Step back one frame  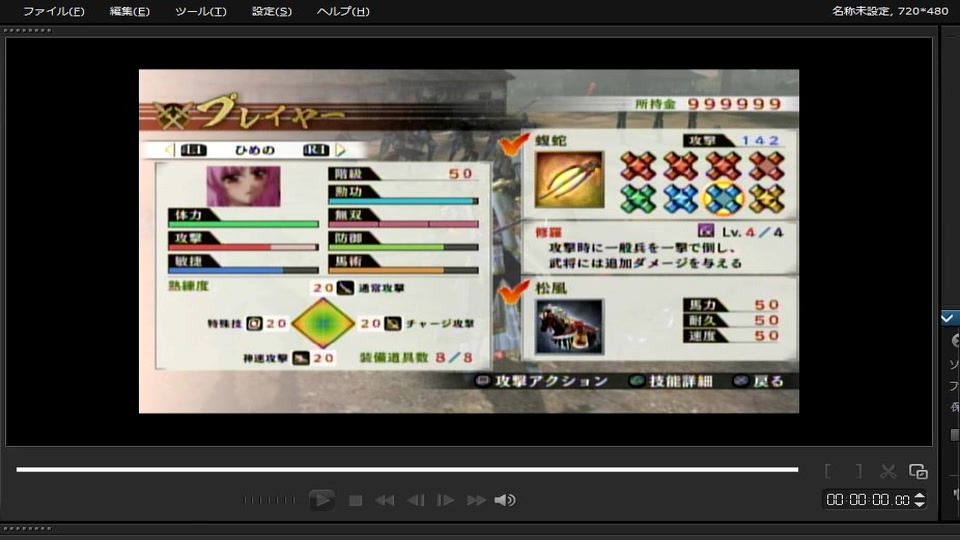(x=416, y=501)
